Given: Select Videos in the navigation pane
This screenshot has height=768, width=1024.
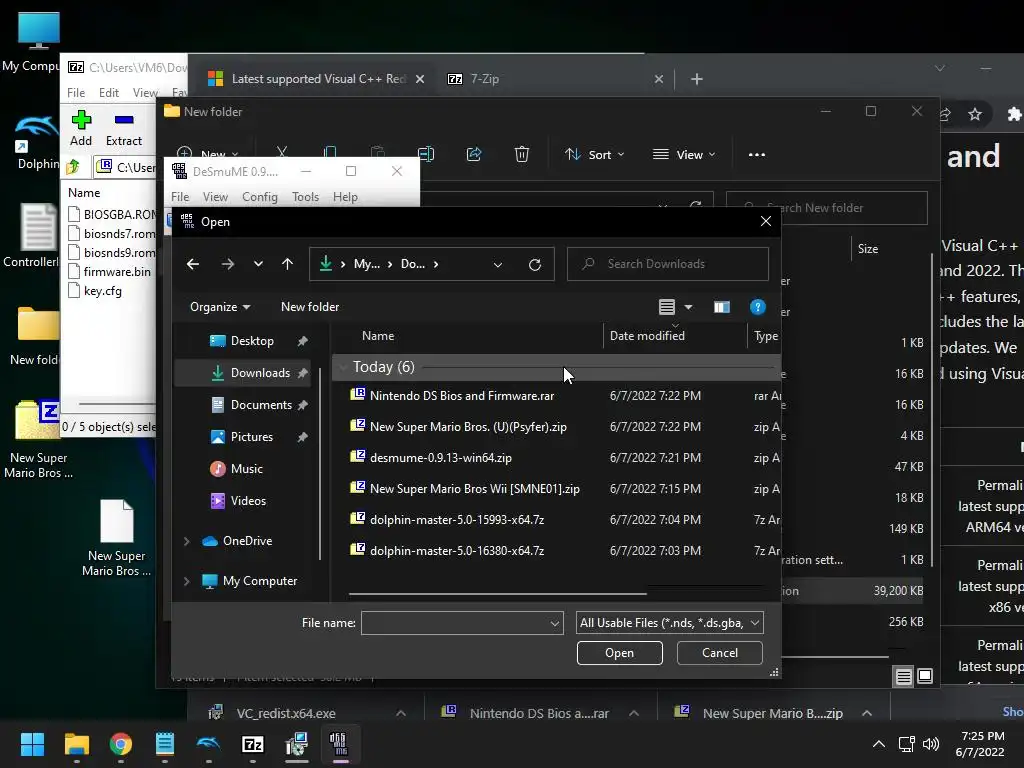Looking at the screenshot, I should (x=248, y=501).
